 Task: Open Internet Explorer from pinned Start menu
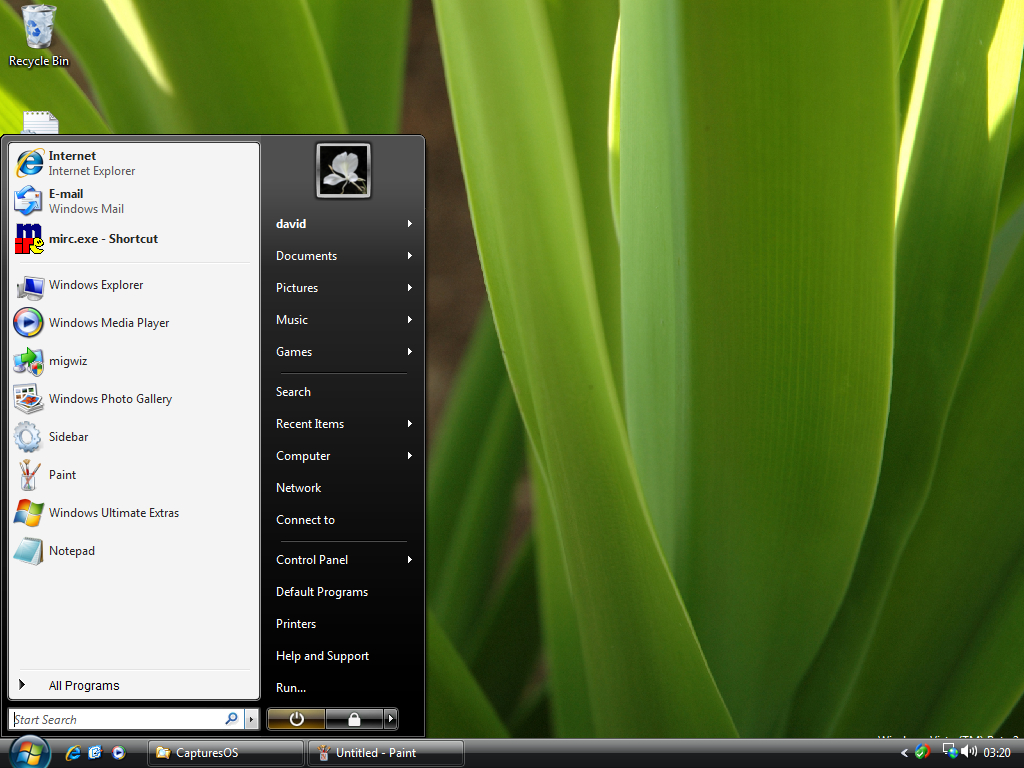pos(134,163)
